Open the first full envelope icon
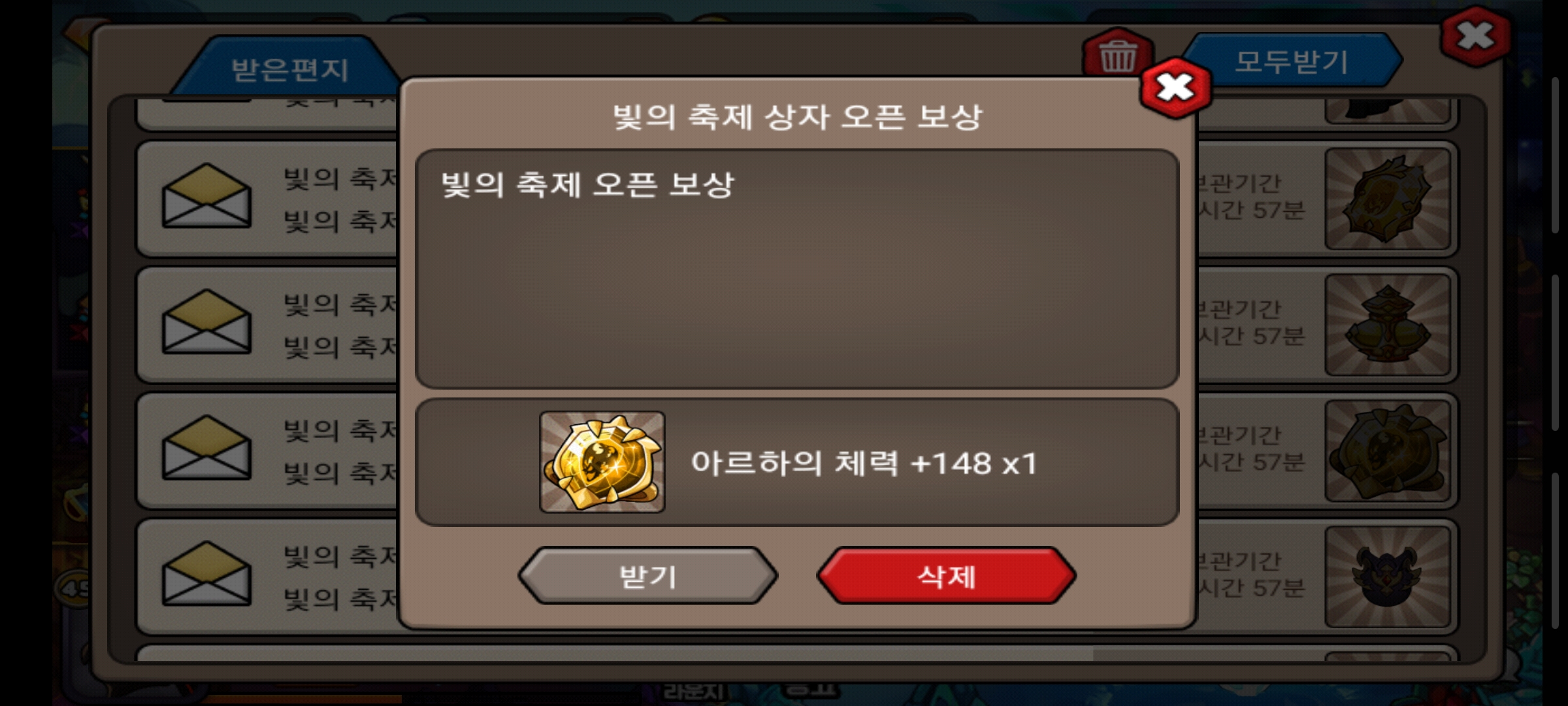This screenshot has height=706, width=1568. [206, 196]
